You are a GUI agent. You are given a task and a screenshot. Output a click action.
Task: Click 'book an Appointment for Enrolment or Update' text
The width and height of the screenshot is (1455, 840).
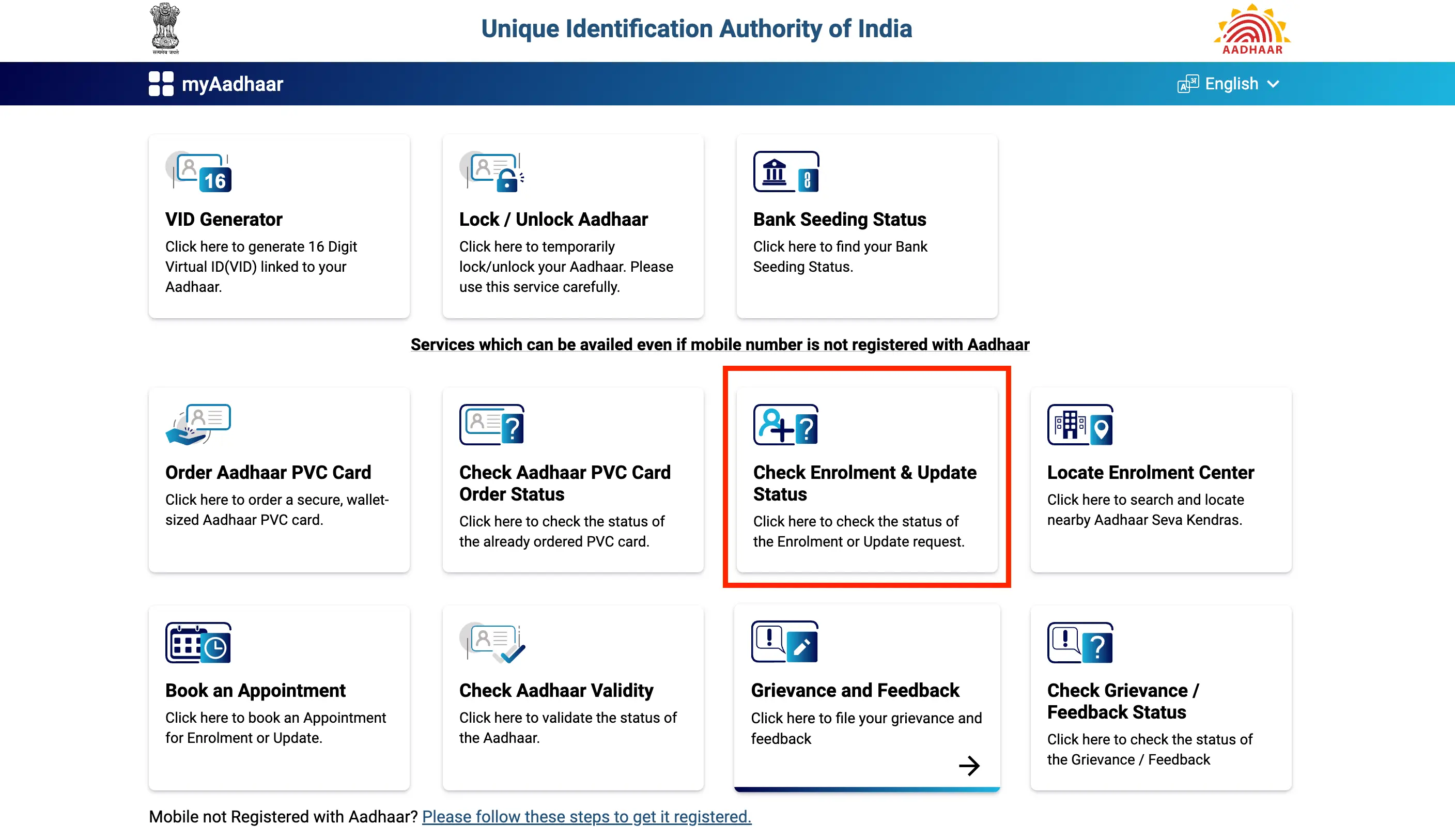click(276, 727)
